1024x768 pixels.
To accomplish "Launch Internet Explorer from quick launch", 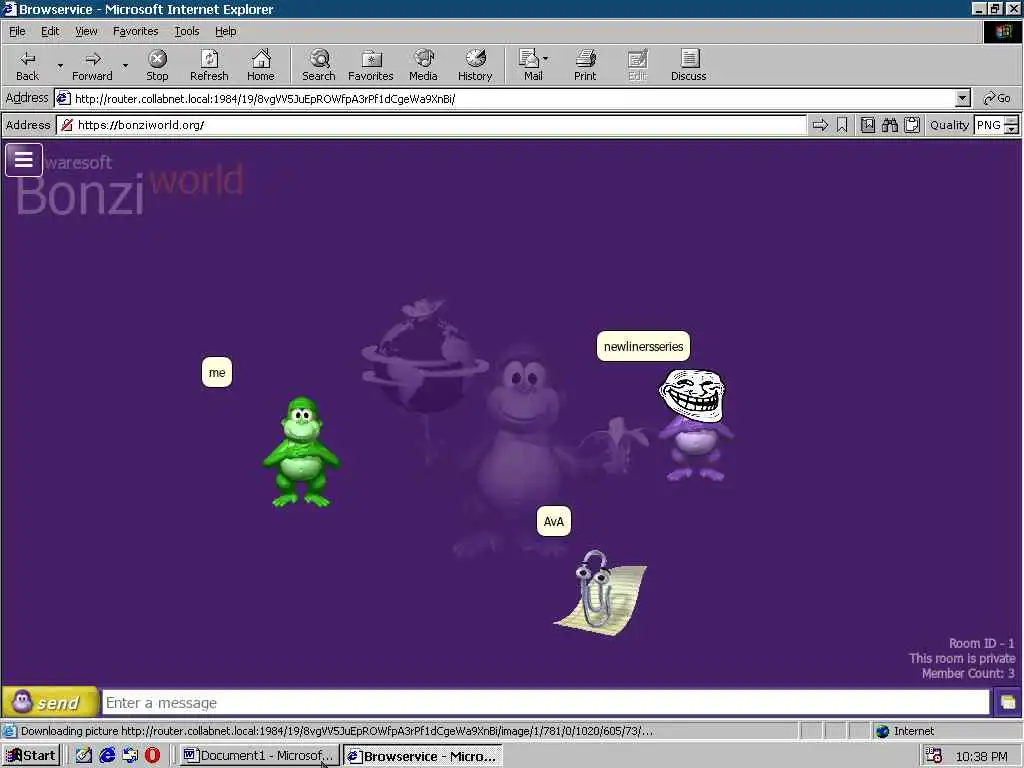I will (x=107, y=756).
